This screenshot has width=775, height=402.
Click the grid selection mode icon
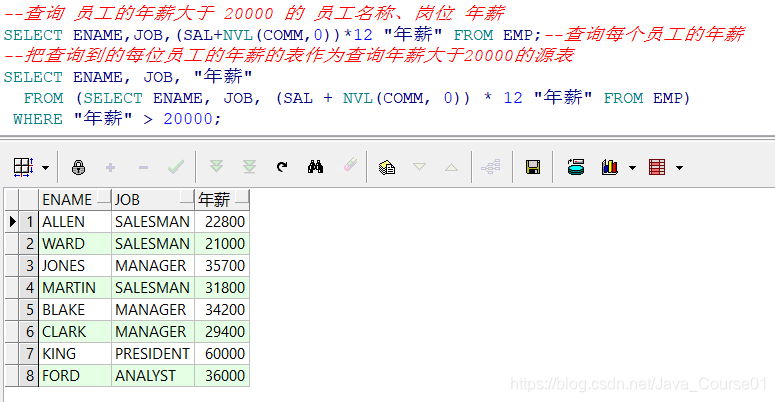point(23,168)
